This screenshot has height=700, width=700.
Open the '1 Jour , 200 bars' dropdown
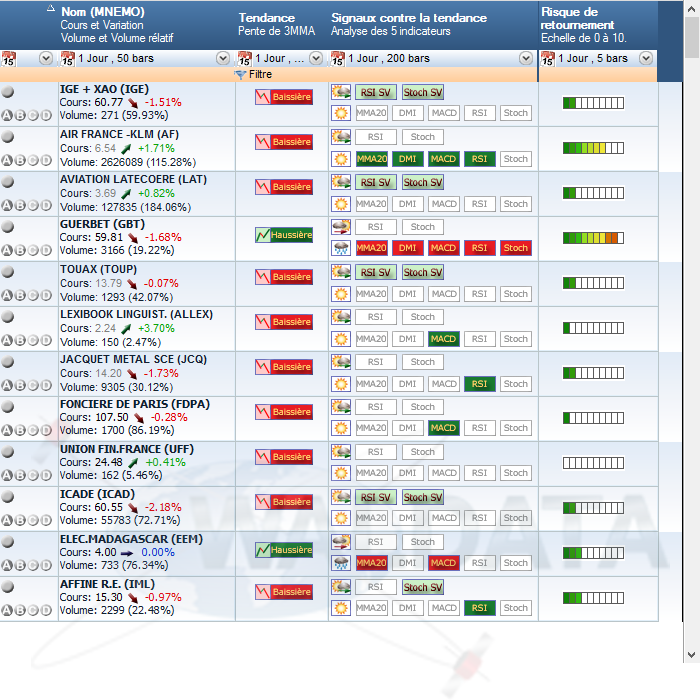click(x=526, y=58)
